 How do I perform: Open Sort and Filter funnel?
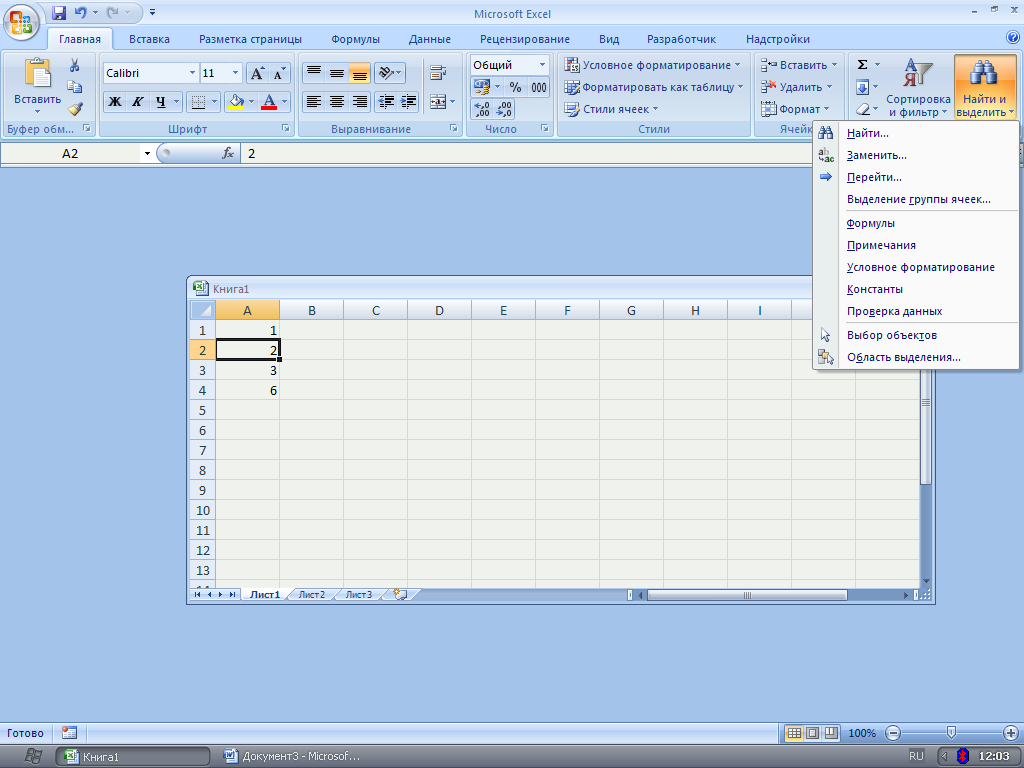coord(918,87)
